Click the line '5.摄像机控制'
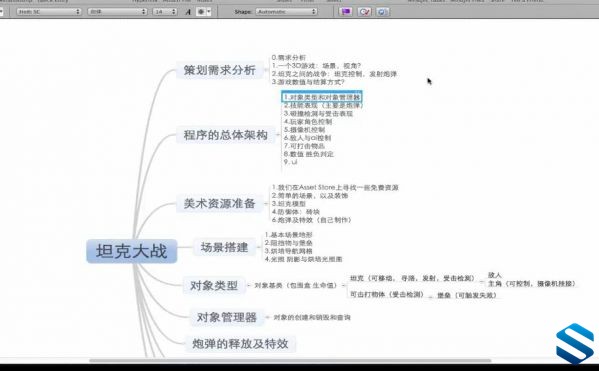 coord(304,130)
